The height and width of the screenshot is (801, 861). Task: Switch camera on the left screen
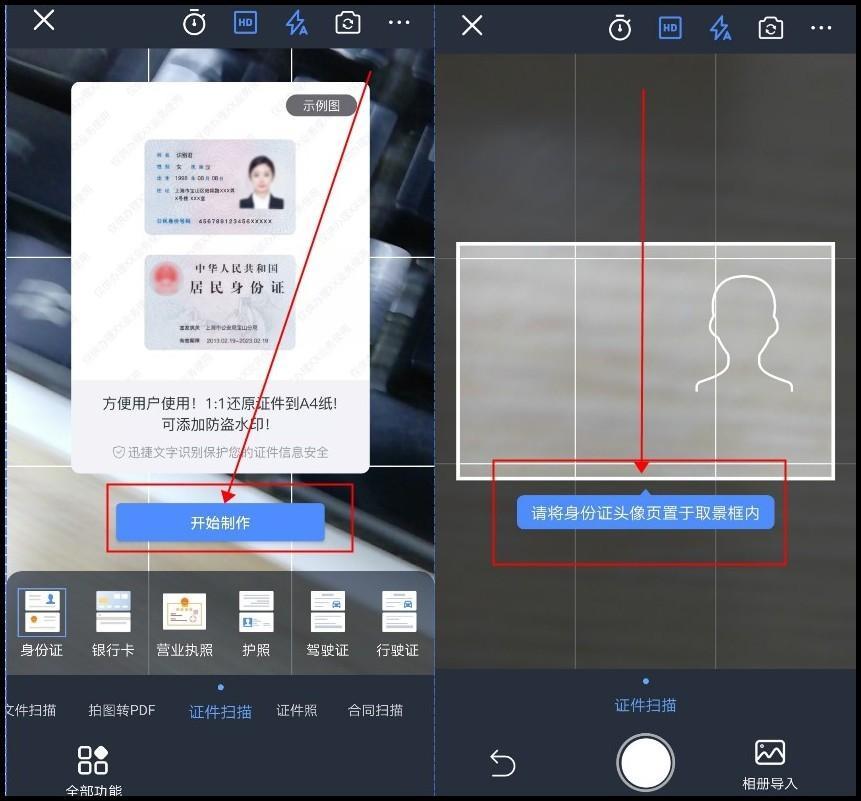pyautogui.click(x=347, y=24)
